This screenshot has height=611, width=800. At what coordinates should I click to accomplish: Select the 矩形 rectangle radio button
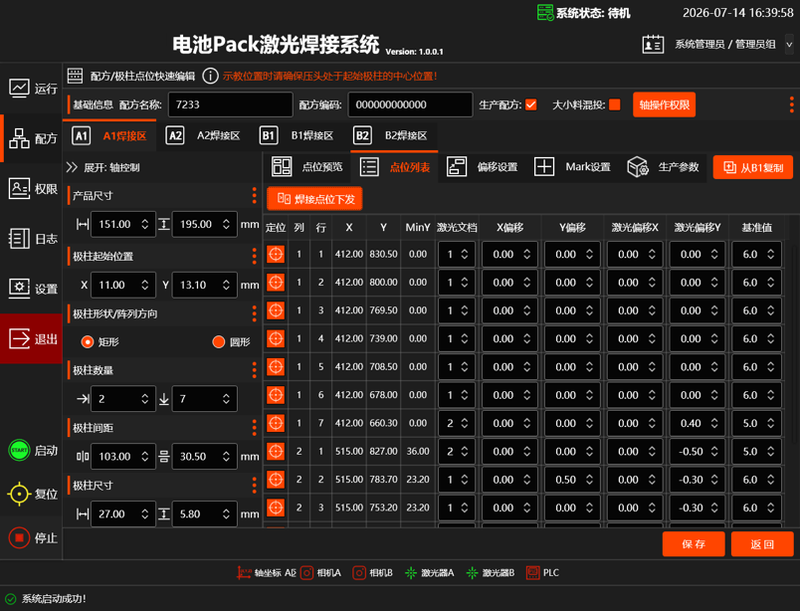pos(87,342)
